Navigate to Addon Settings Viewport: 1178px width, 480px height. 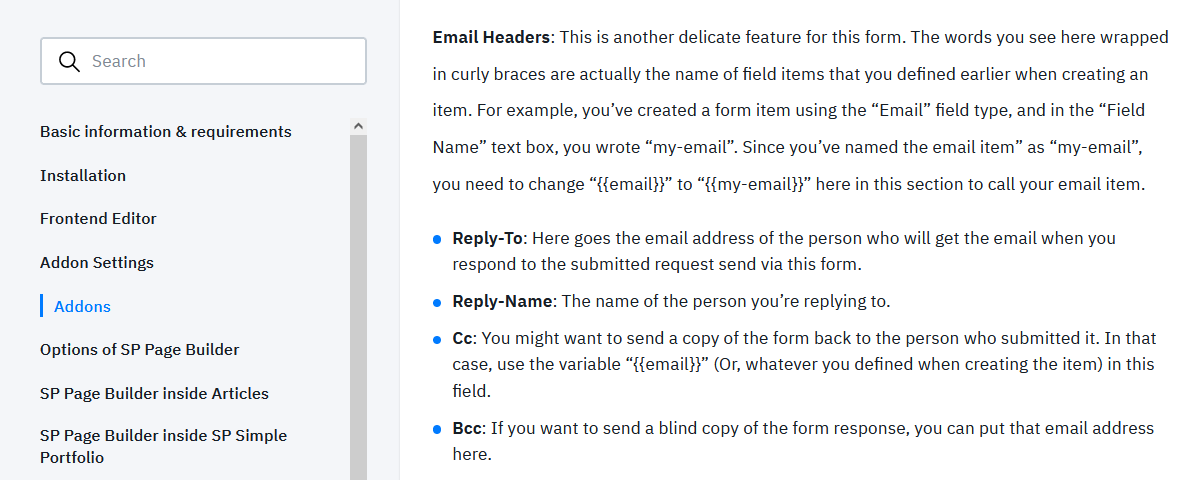pyautogui.click(x=97, y=263)
